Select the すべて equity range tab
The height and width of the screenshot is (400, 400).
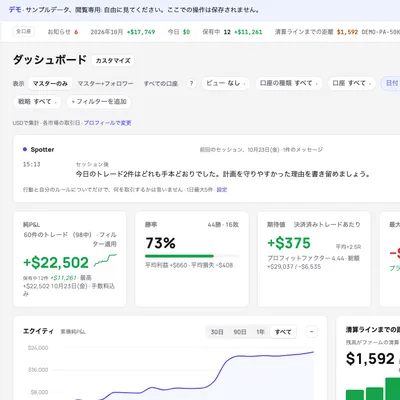(x=283, y=332)
